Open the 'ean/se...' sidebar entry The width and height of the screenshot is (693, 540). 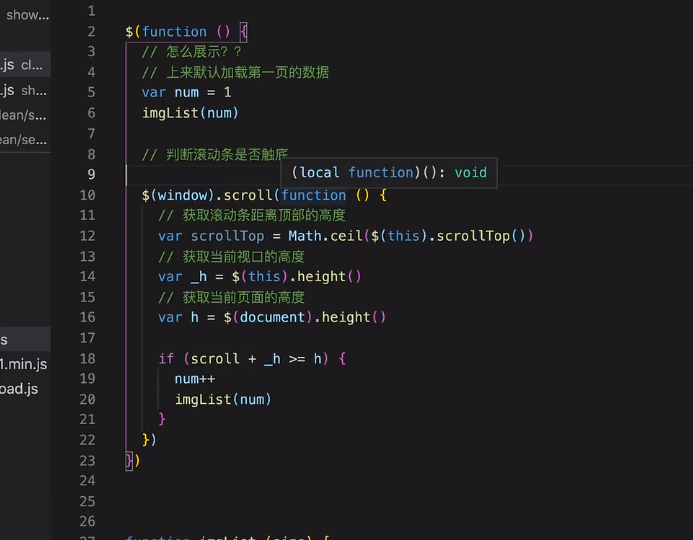tap(23, 140)
